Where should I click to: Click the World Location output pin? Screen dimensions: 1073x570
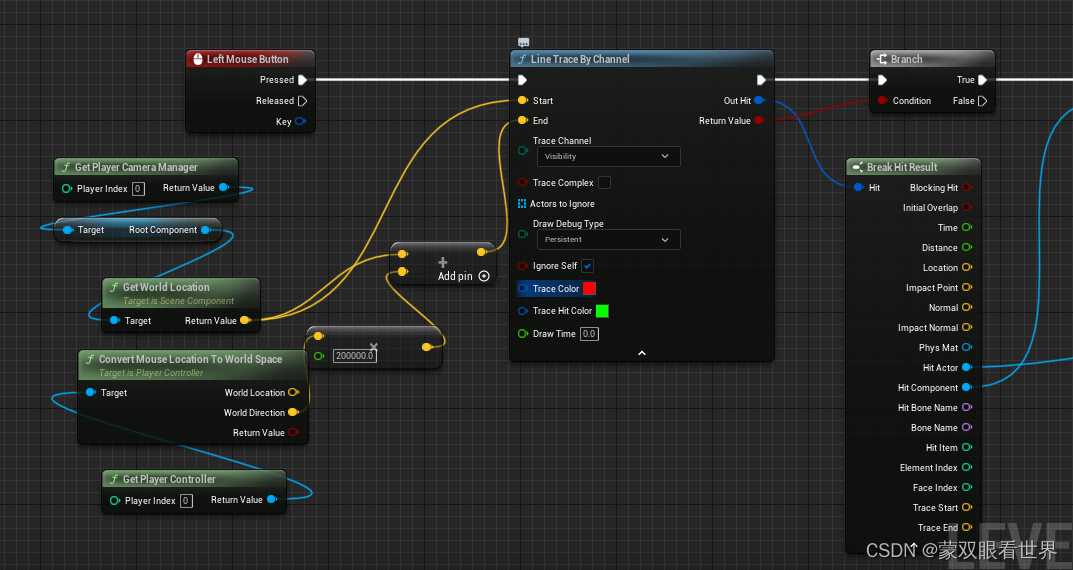pos(294,393)
